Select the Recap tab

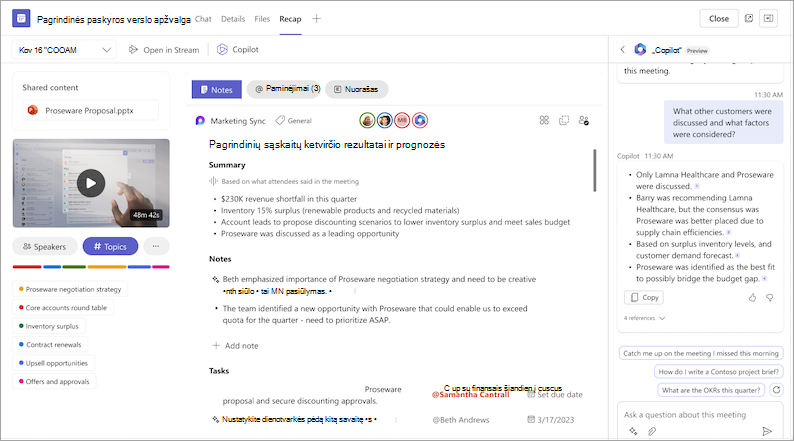[290, 19]
